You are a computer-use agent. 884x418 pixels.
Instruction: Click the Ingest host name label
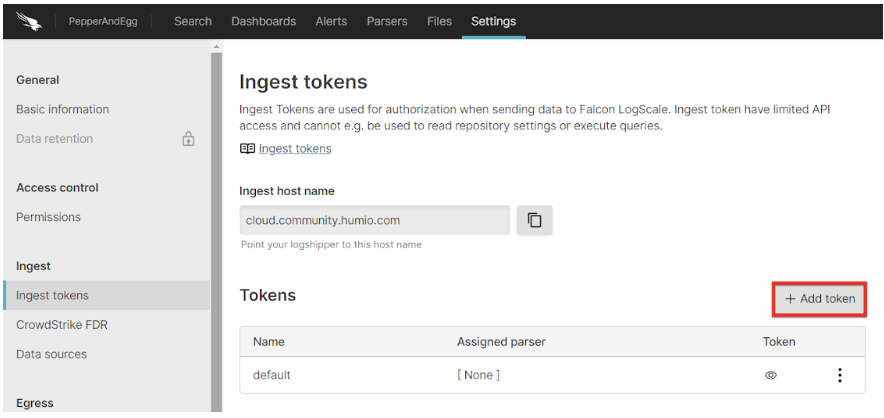[x=287, y=191]
